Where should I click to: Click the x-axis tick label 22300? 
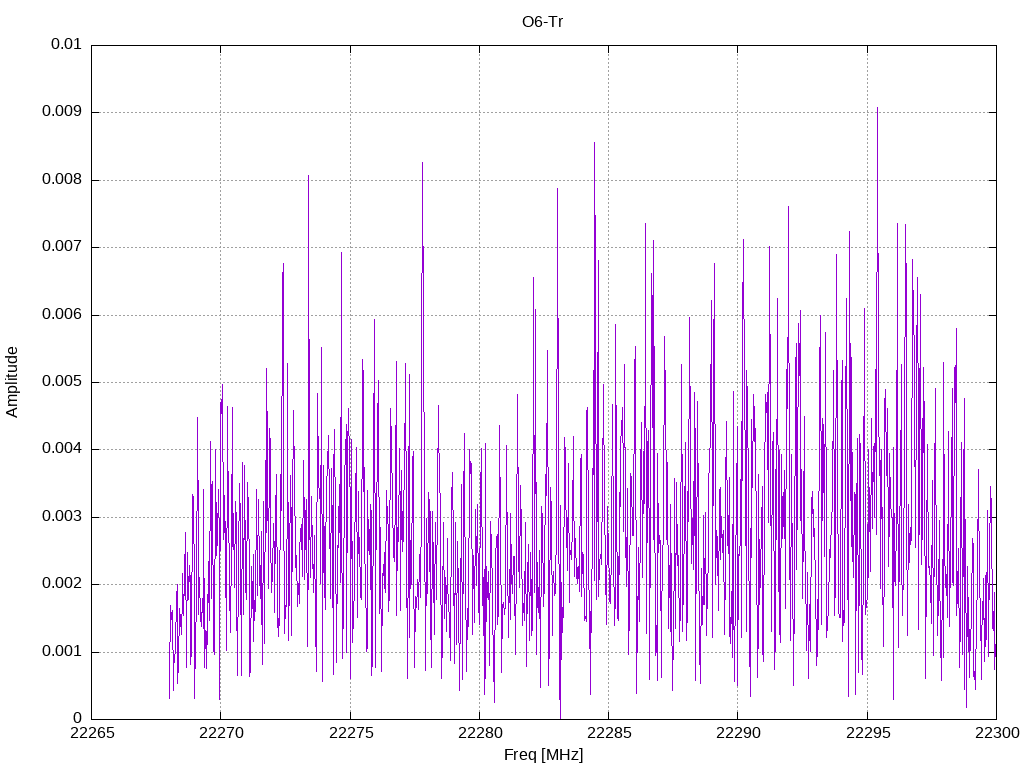coord(997,733)
